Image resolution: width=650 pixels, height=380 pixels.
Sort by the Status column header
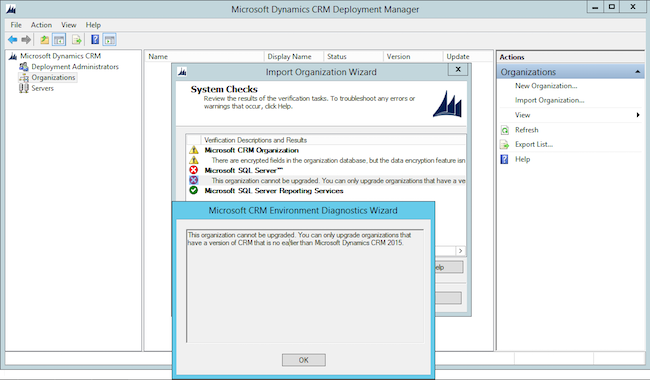(x=353, y=56)
